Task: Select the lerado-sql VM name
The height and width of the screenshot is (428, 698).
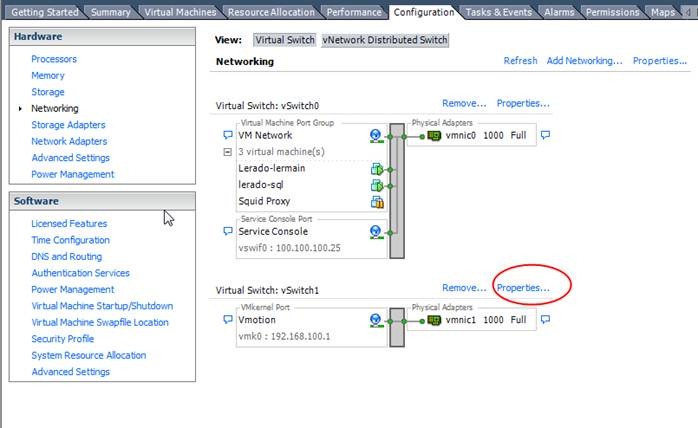Action: pos(260,185)
